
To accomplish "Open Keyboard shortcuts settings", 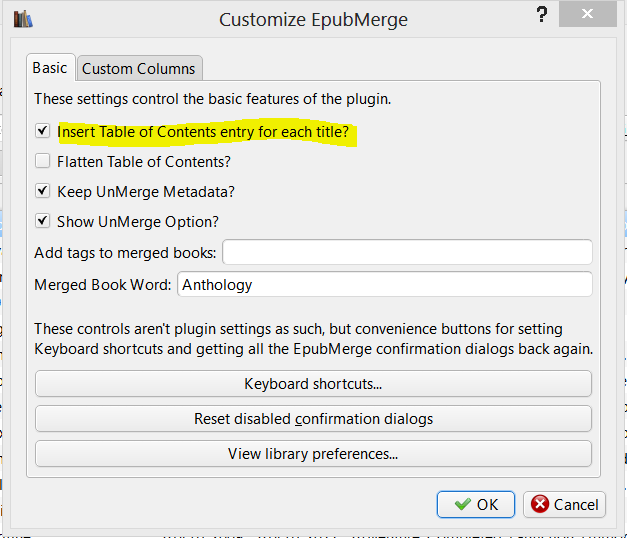I will point(313,384).
